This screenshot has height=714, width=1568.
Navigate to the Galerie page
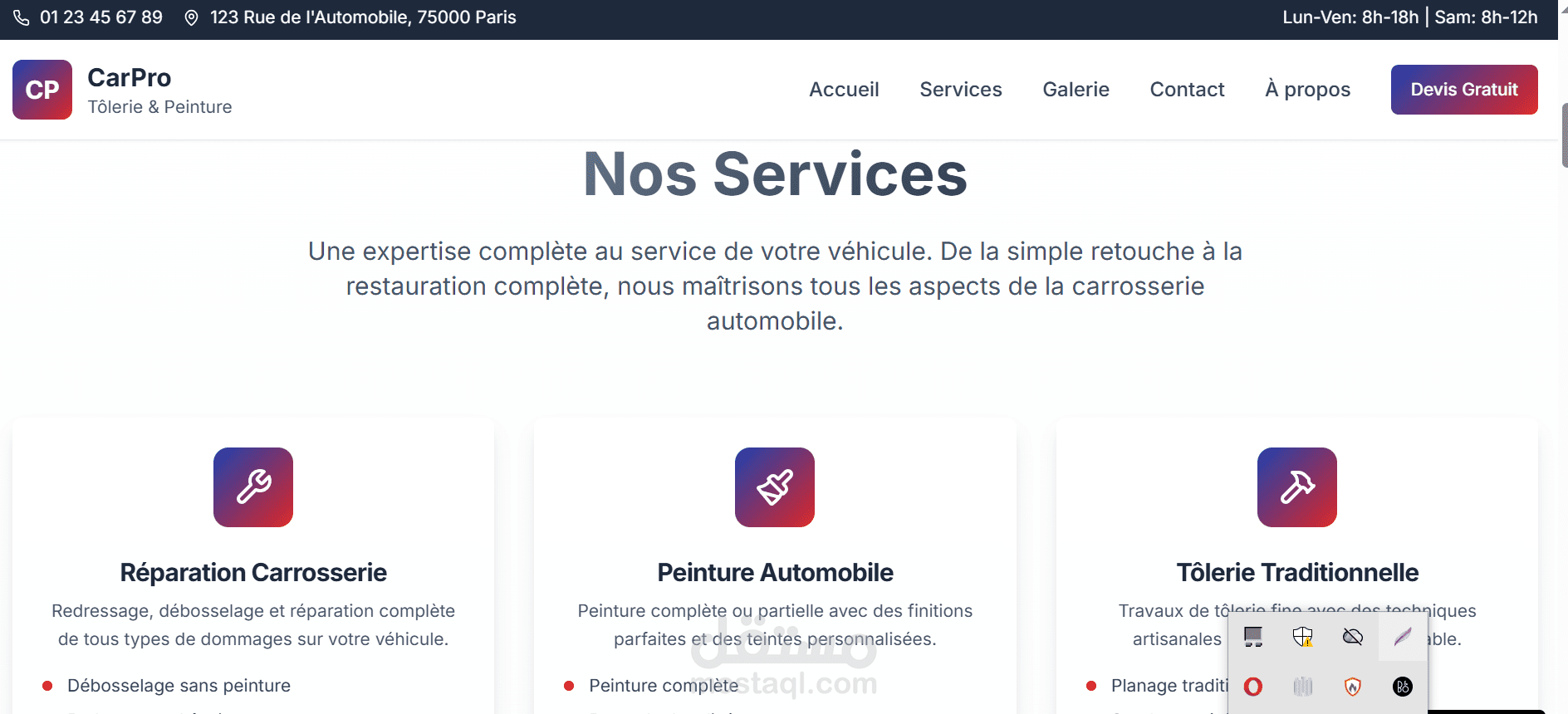(1076, 90)
